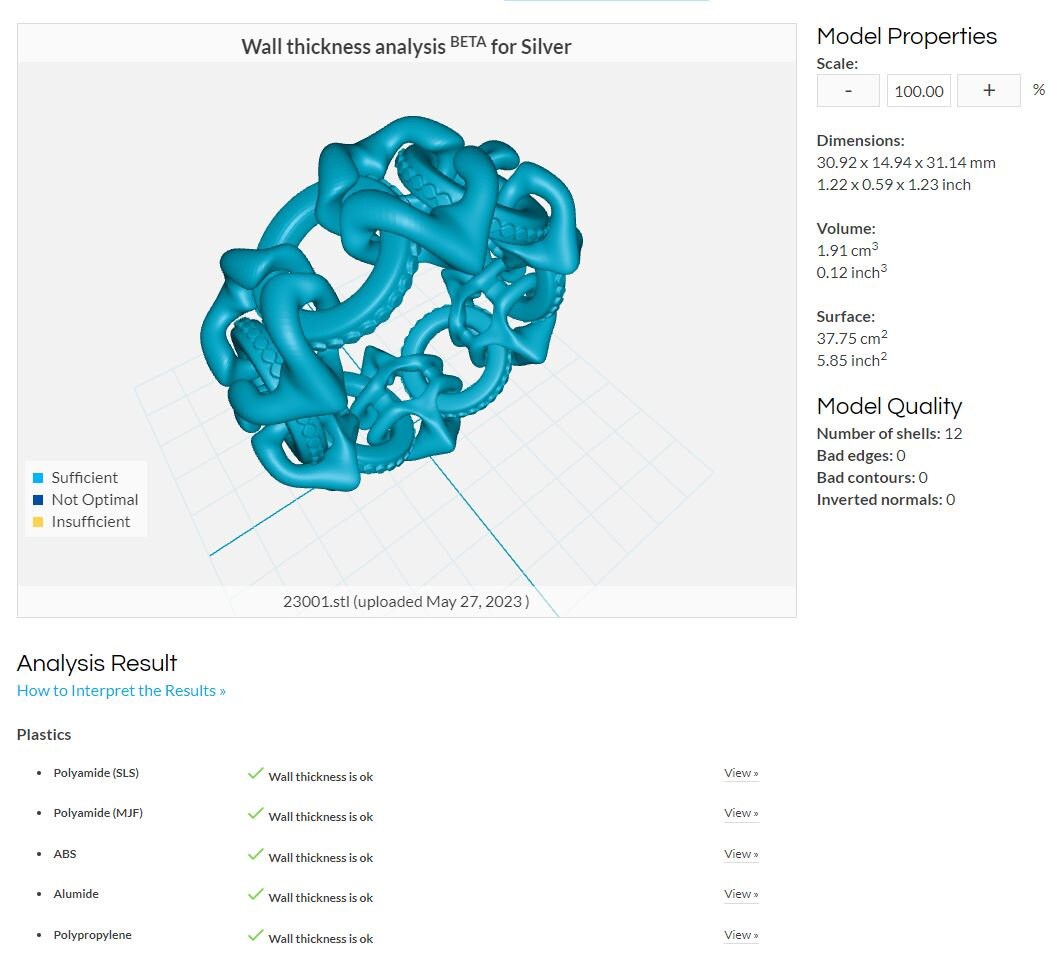Click the green checkmark beside Polyamide (MJF)
This screenshot has height=954, width=1051.
pyautogui.click(x=255, y=813)
